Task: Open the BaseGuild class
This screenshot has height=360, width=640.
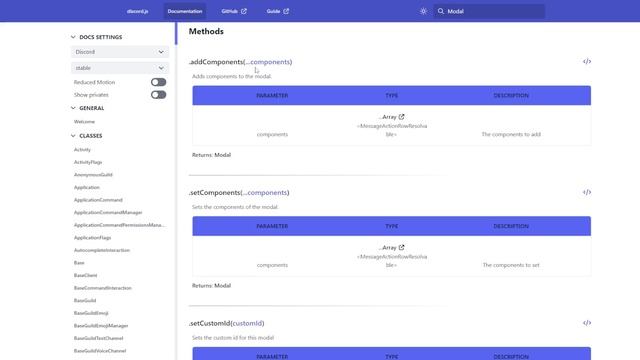Action: click(x=85, y=300)
